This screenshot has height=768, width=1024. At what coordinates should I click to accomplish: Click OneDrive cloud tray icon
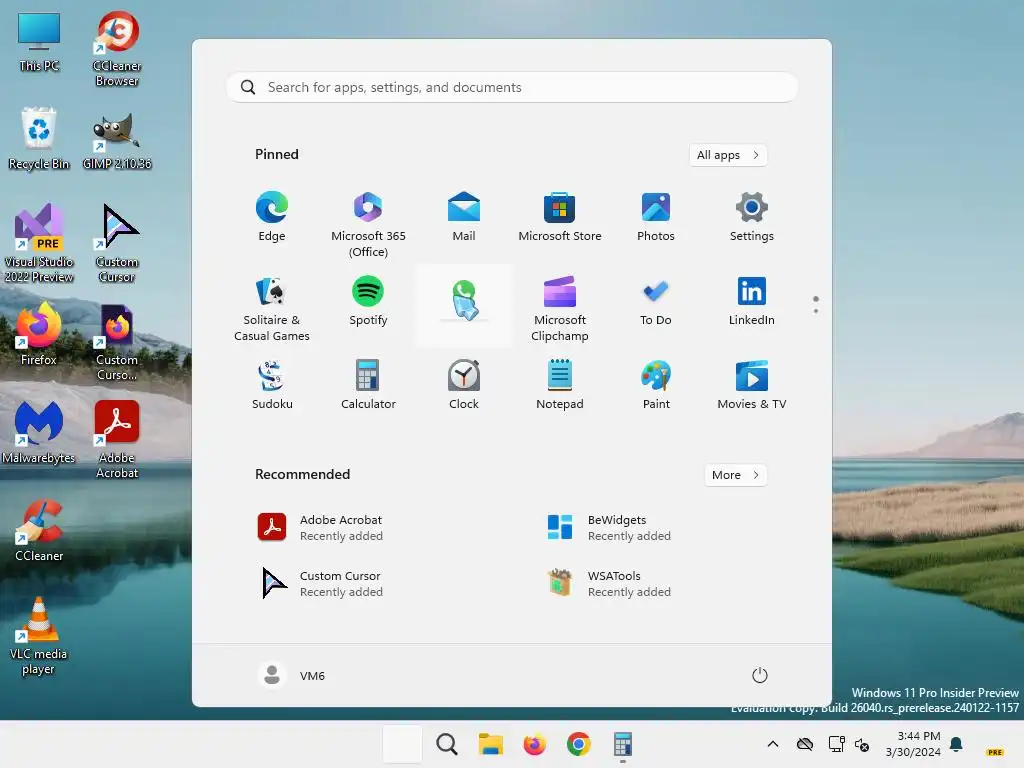pyautogui.click(x=805, y=744)
